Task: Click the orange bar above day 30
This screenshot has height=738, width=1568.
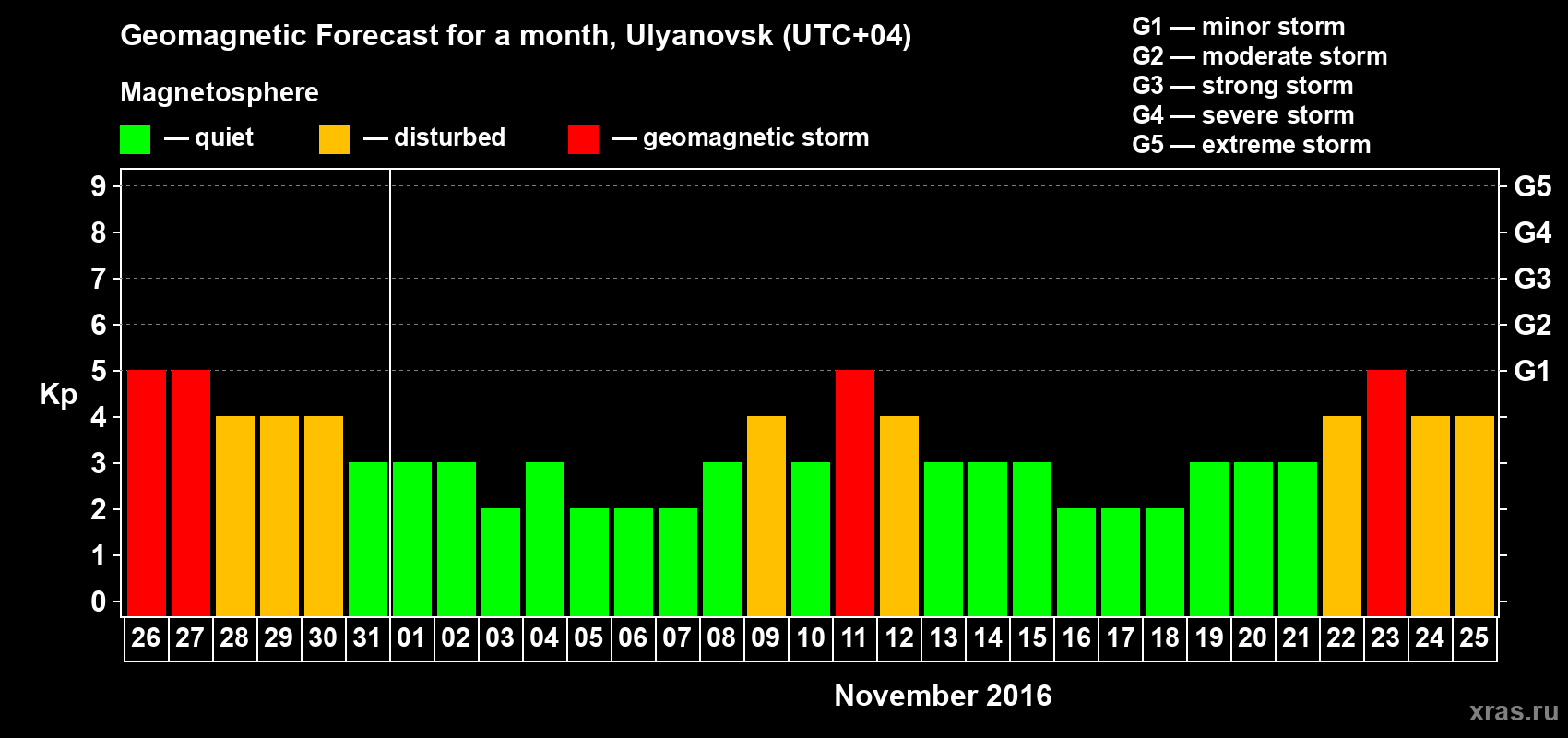Action: pos(324,517)
